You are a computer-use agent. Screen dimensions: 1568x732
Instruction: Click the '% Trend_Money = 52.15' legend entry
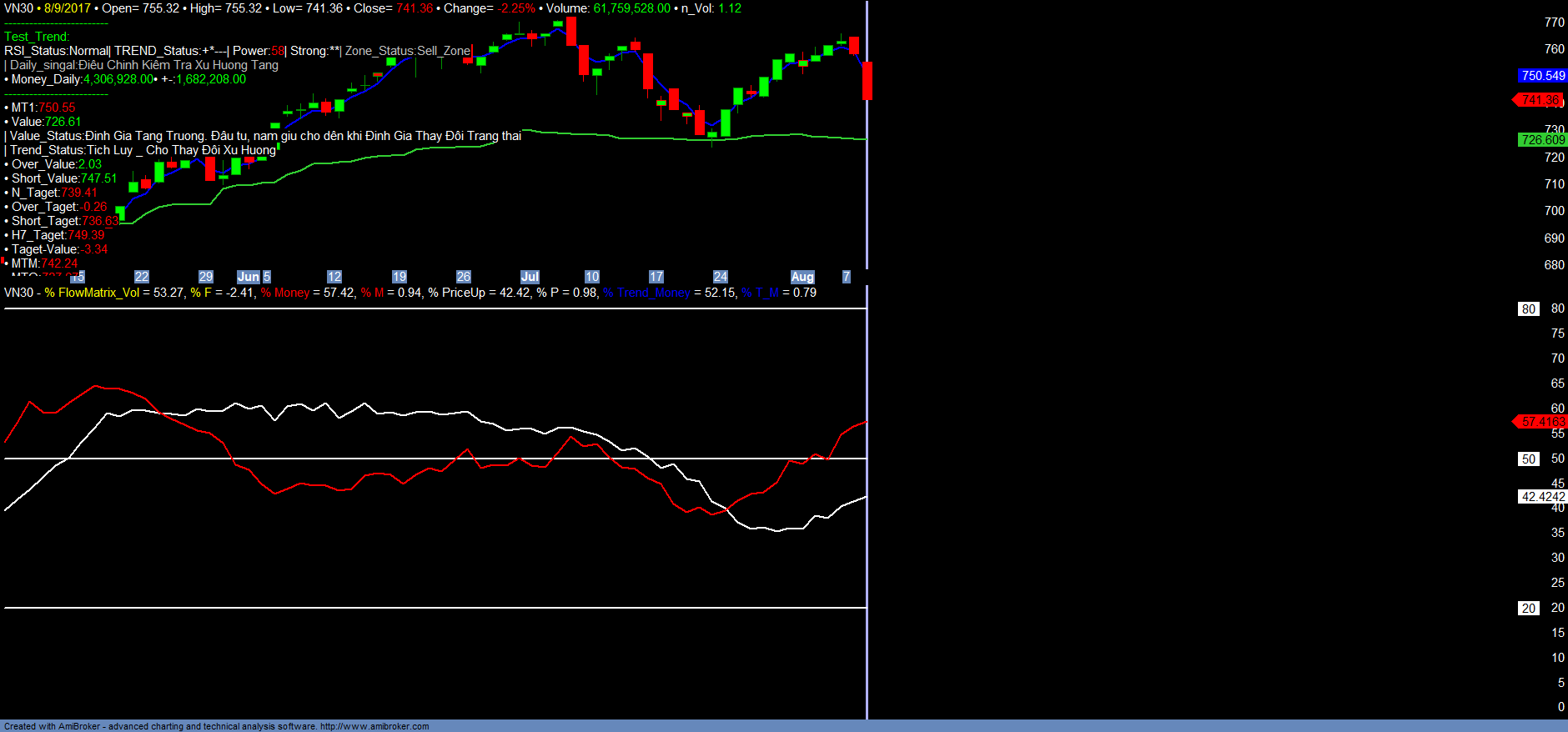[x=670, y=293]
